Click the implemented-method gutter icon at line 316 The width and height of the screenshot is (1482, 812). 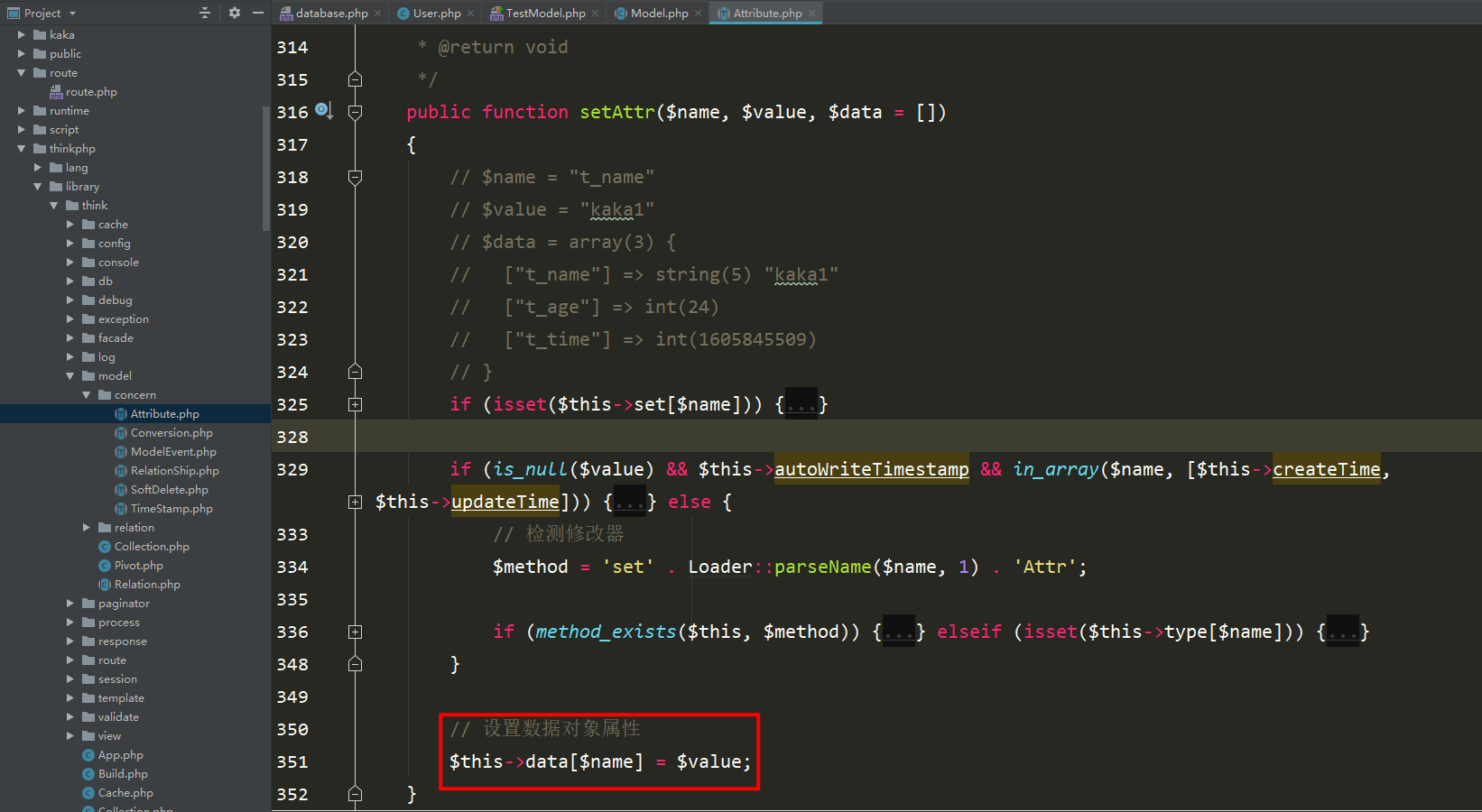324,111
